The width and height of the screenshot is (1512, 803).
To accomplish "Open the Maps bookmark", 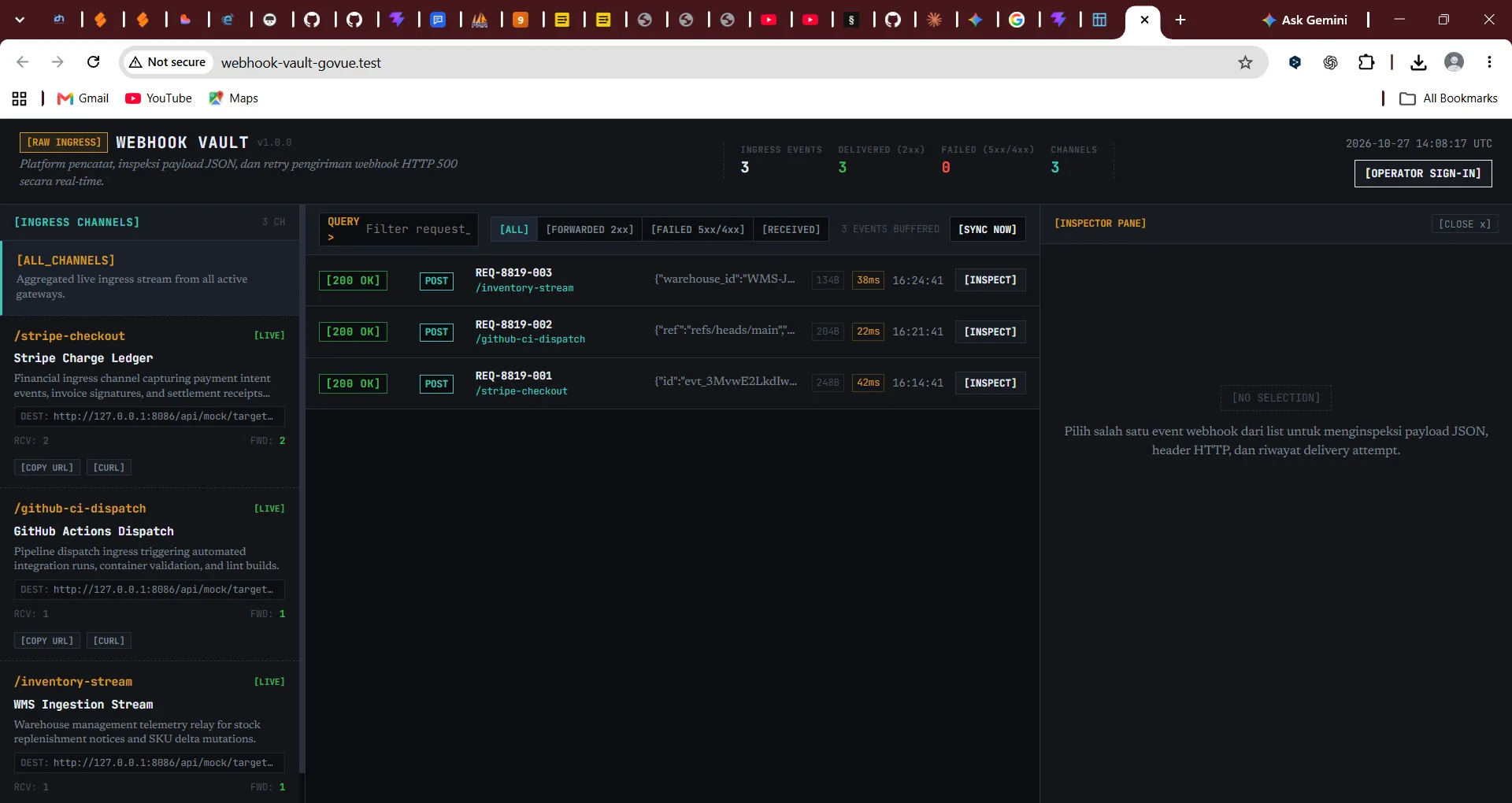I will point(234,98).
